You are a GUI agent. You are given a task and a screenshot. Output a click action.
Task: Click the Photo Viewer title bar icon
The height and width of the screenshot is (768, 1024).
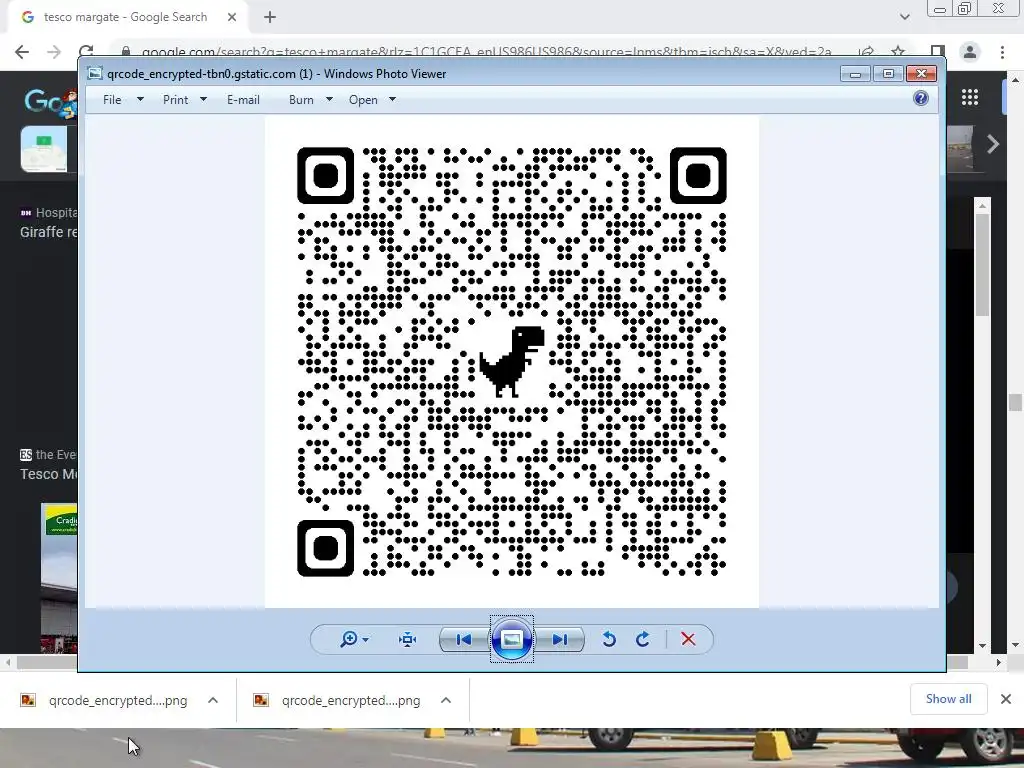coord(95,74)
